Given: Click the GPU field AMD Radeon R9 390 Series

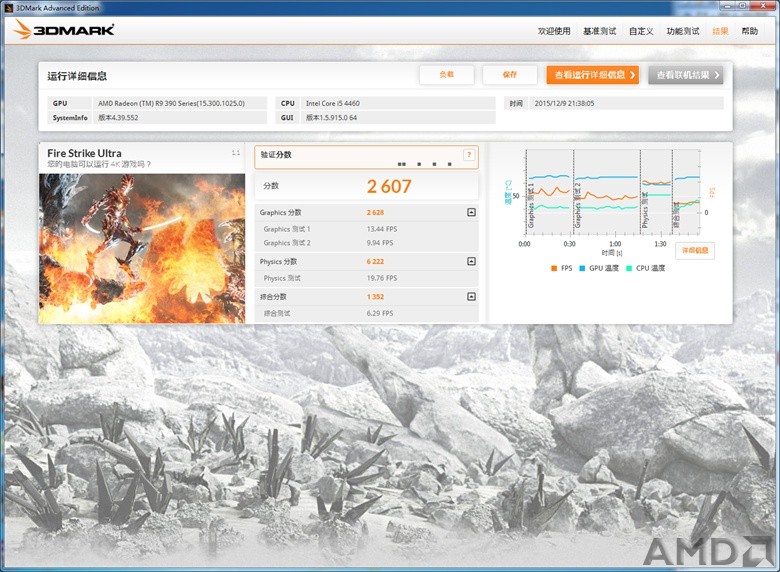Looking at the screenshot, I should (x=180, y=103).
